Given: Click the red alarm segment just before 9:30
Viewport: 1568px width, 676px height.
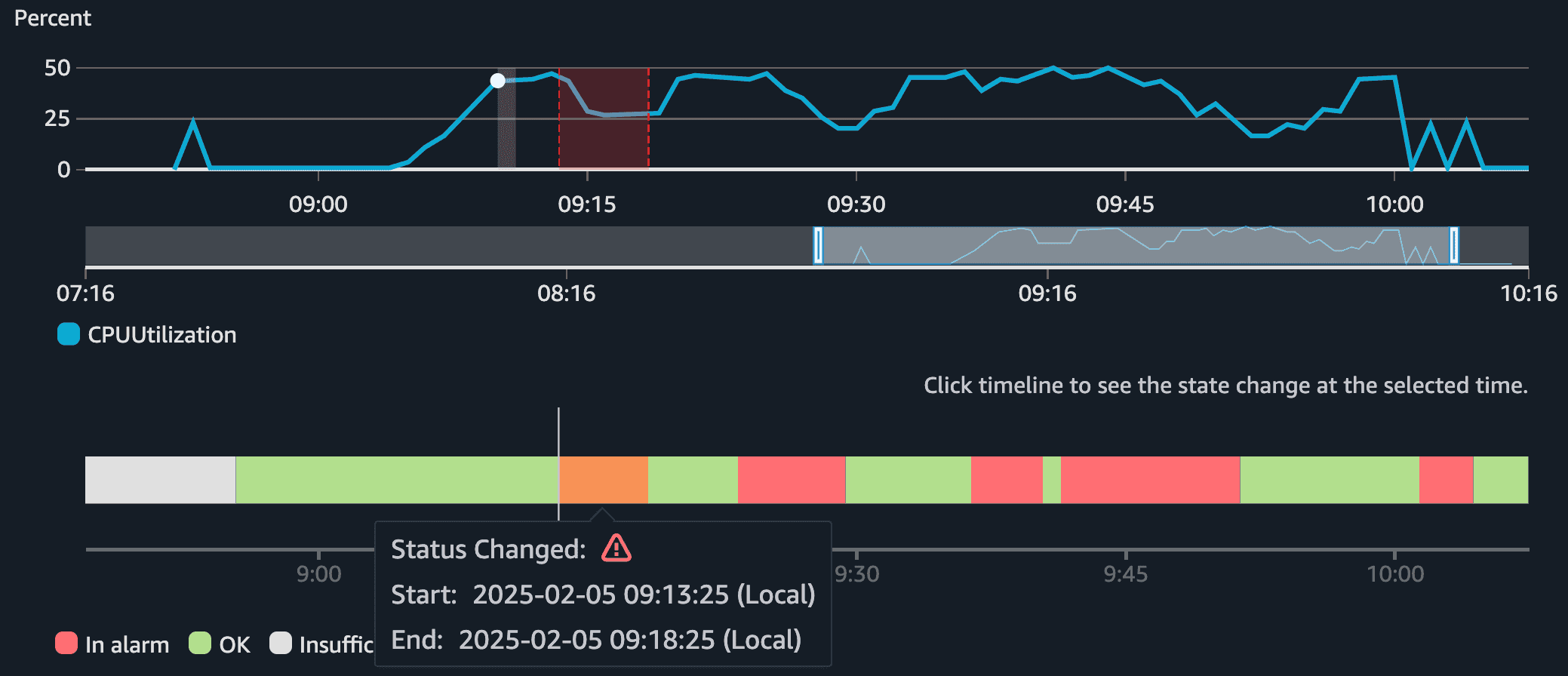Looking at the screenshot, I should 792,480.
